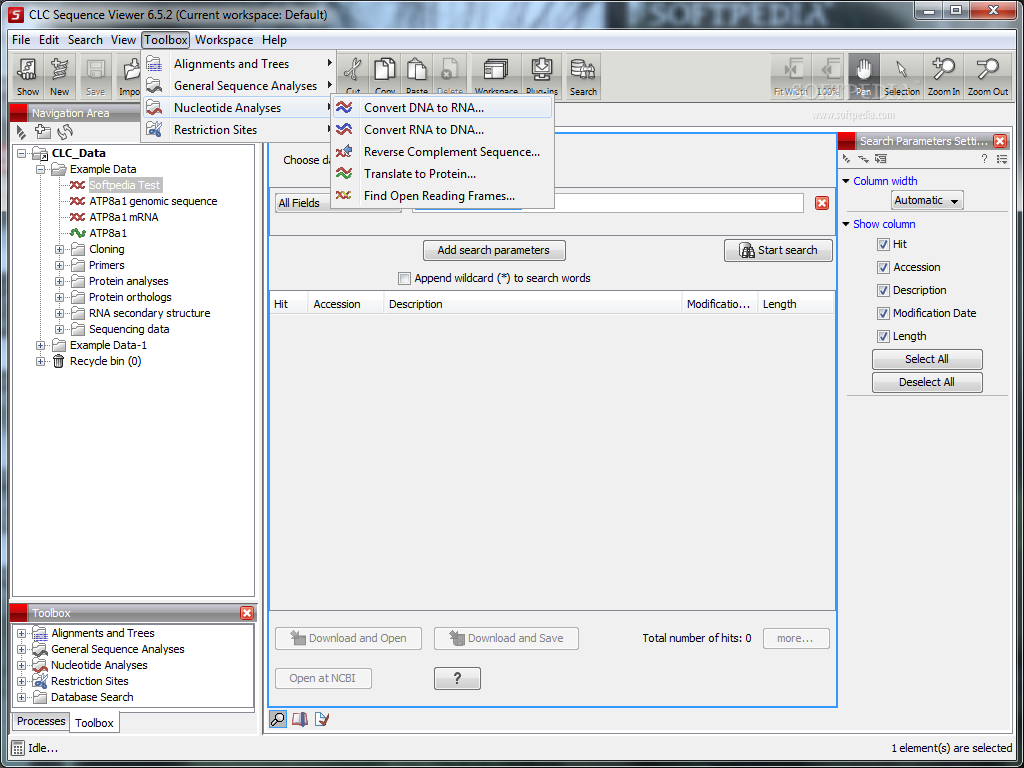Toggle the Modification Date column checkbox
The height and width of the screenshot is (768, 1024).
pyautogui.click(x=883, y=313)
